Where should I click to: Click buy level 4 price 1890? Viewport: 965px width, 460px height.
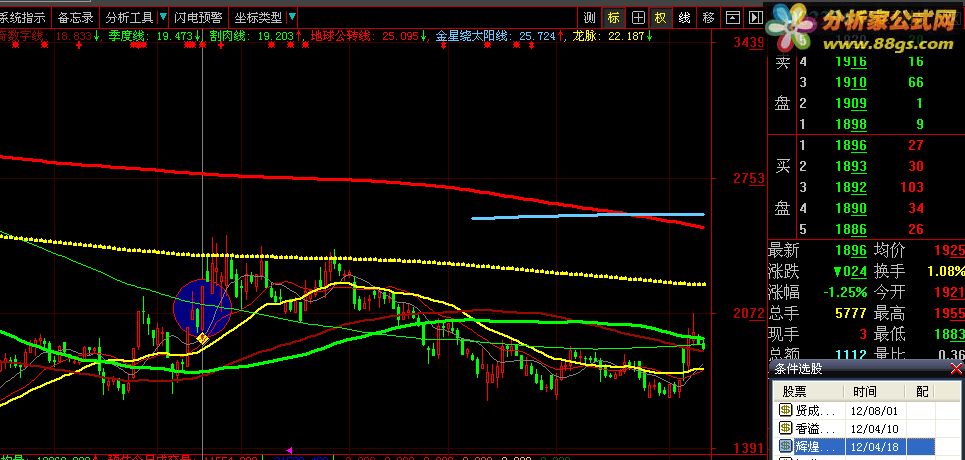(x=851, y=208)
